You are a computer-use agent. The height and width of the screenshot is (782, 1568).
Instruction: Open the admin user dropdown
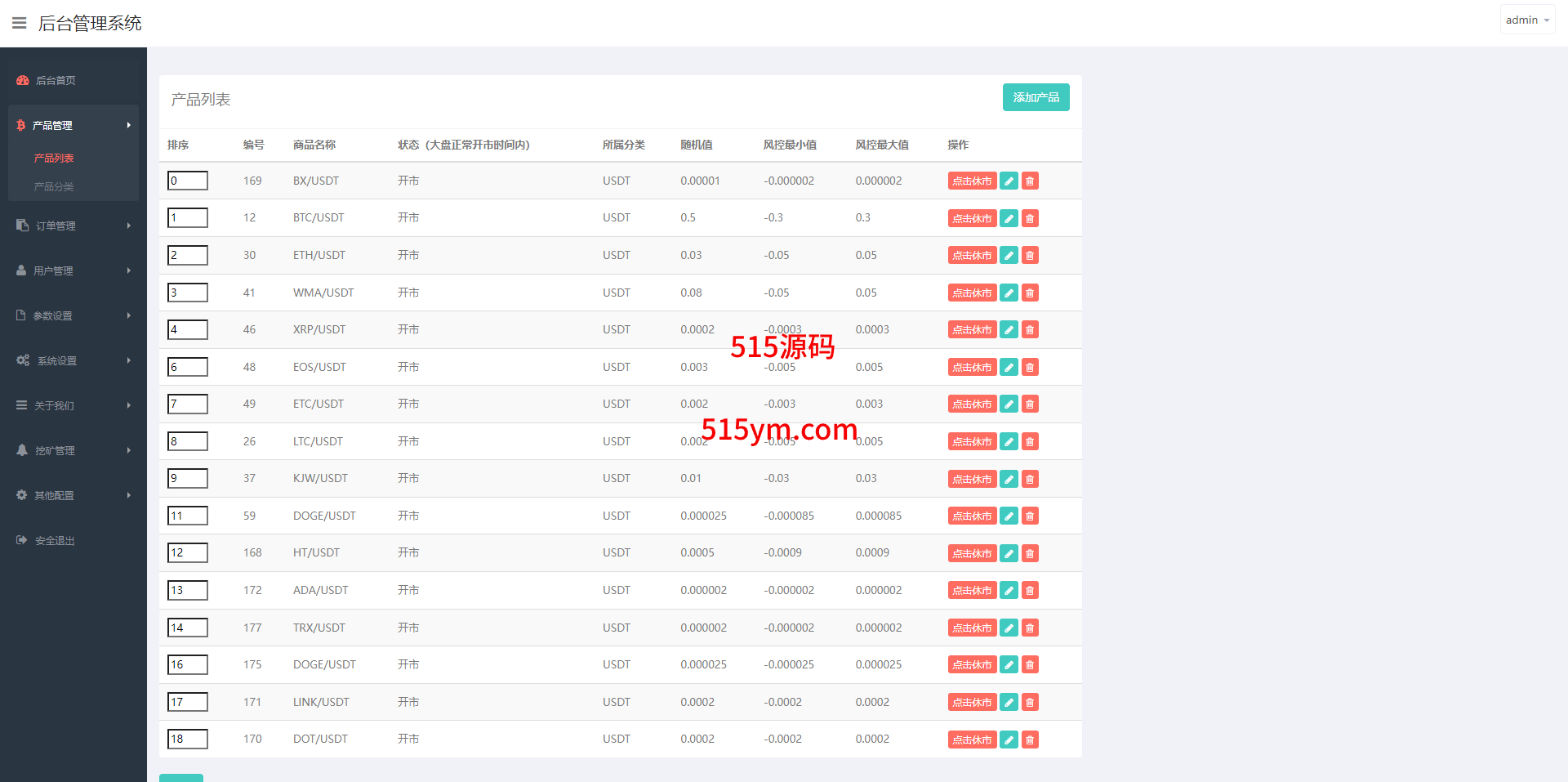(1526, 20)
